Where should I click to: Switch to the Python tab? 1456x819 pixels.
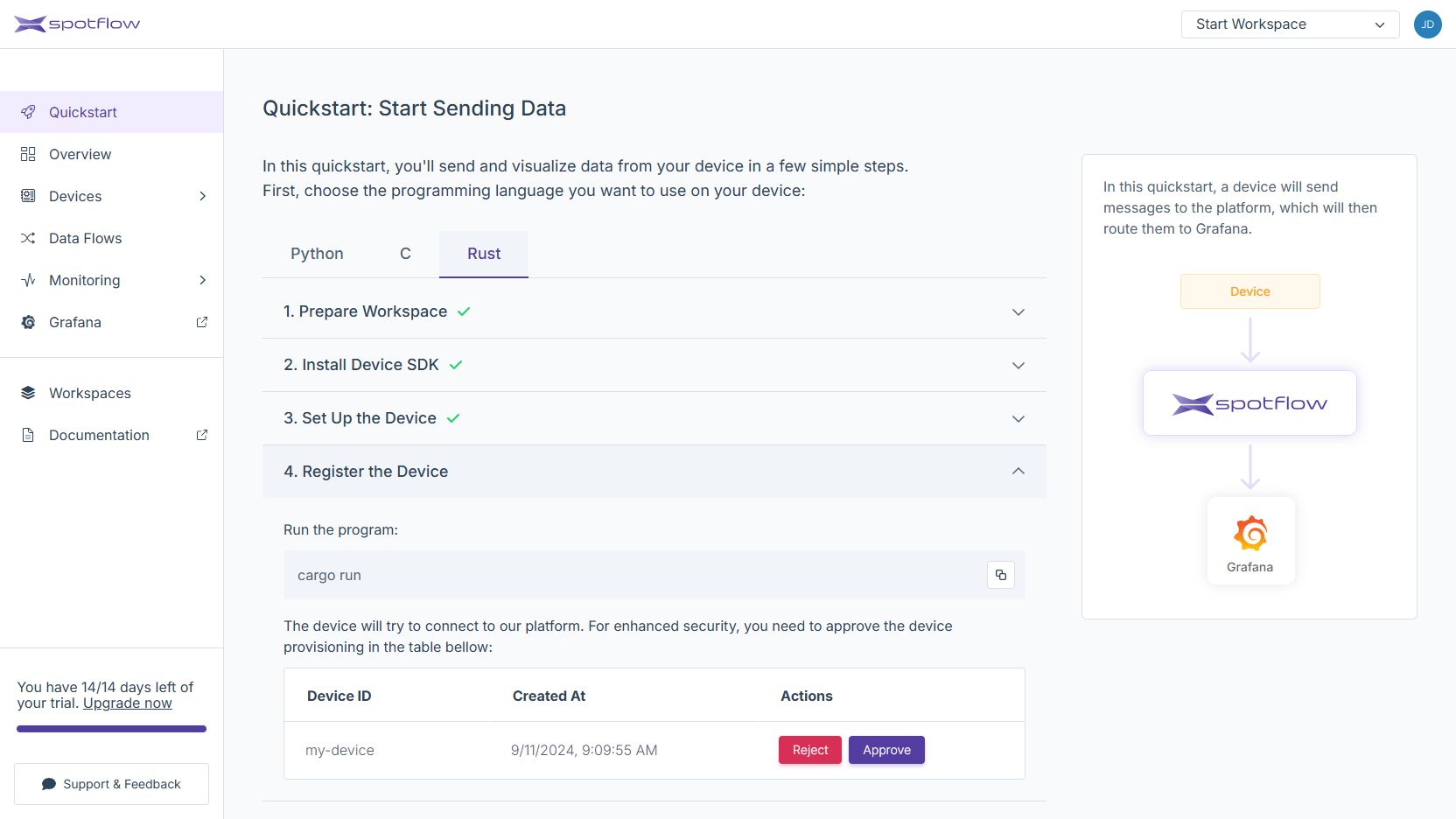[317, 254]
